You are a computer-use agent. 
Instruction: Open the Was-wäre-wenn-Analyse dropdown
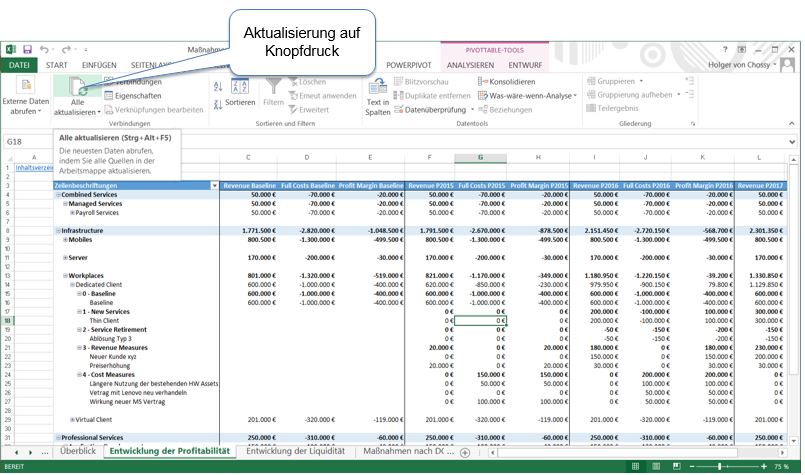coord(573,96)
